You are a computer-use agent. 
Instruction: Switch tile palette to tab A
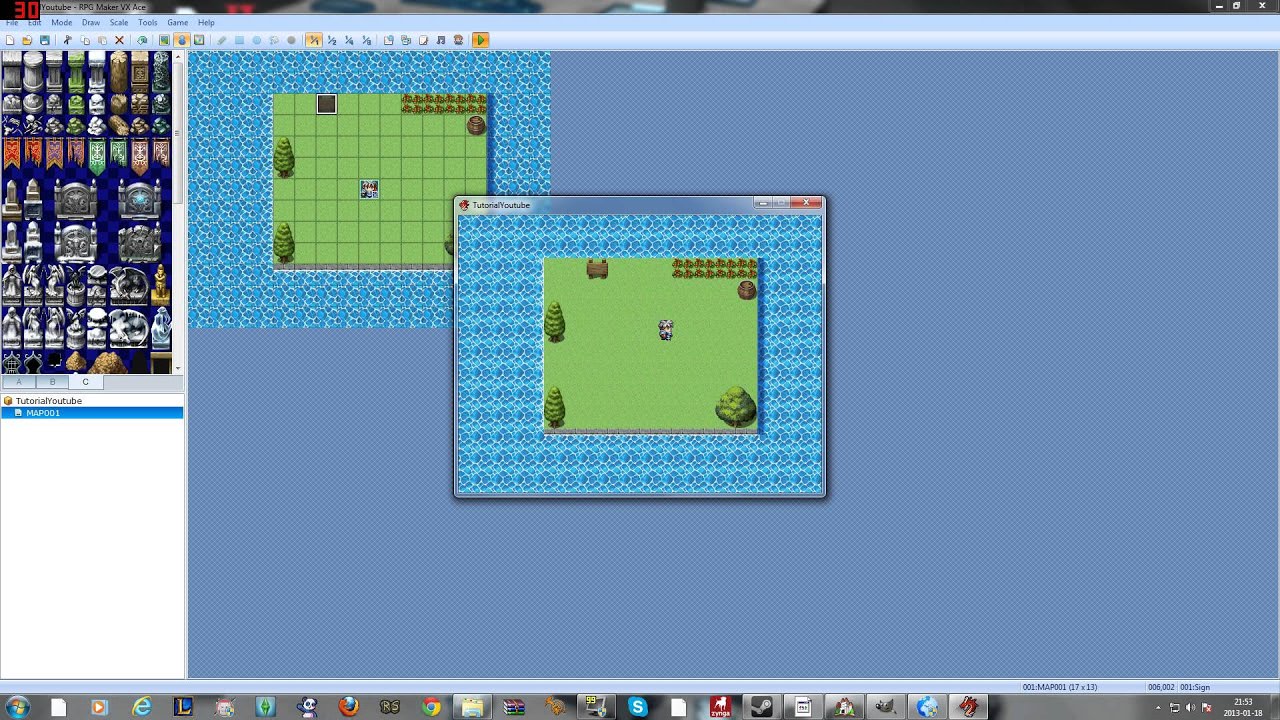(x=18, y=382)
